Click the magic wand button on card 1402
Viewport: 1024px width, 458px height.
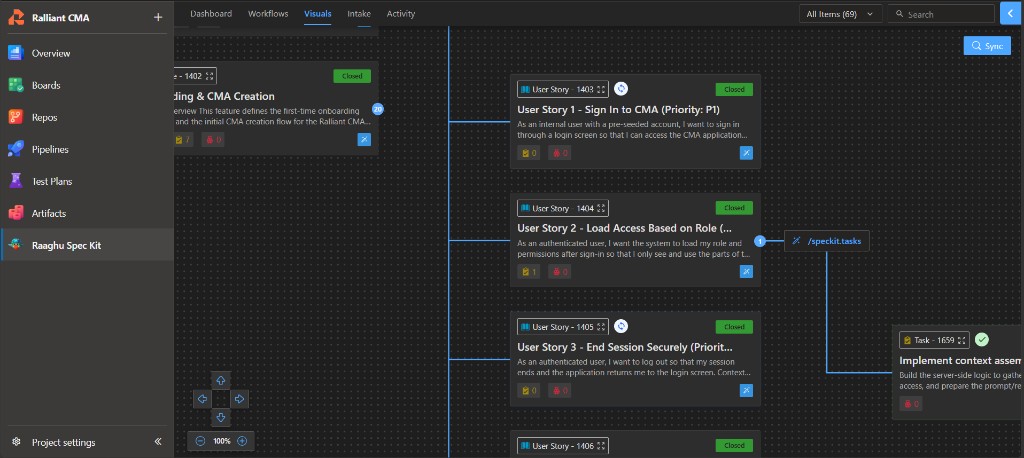point(364,139)
